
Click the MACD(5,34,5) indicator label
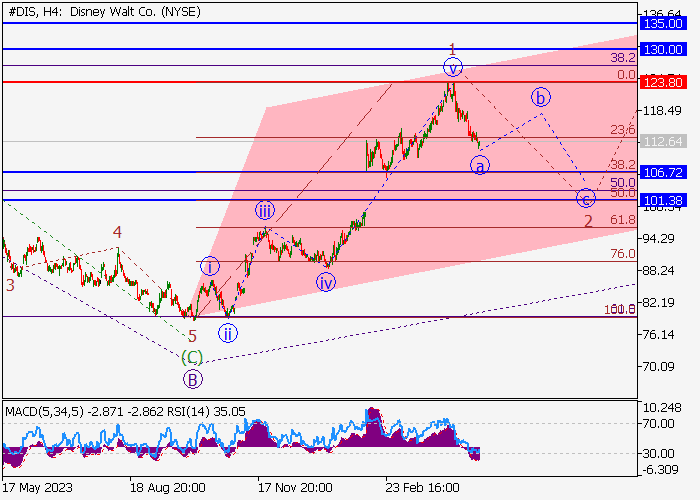[44, 412]
